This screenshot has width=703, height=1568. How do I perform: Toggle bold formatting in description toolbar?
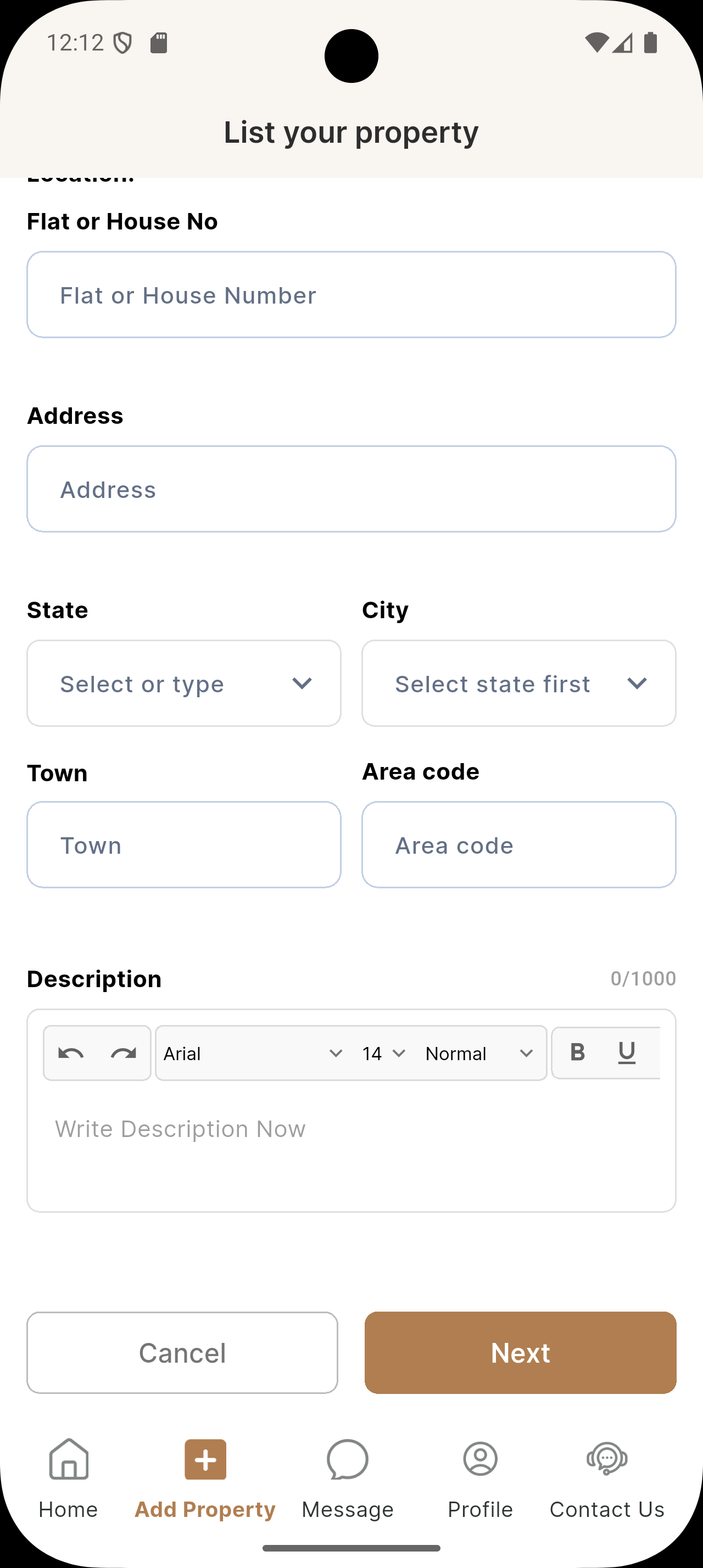(577, 1052)
